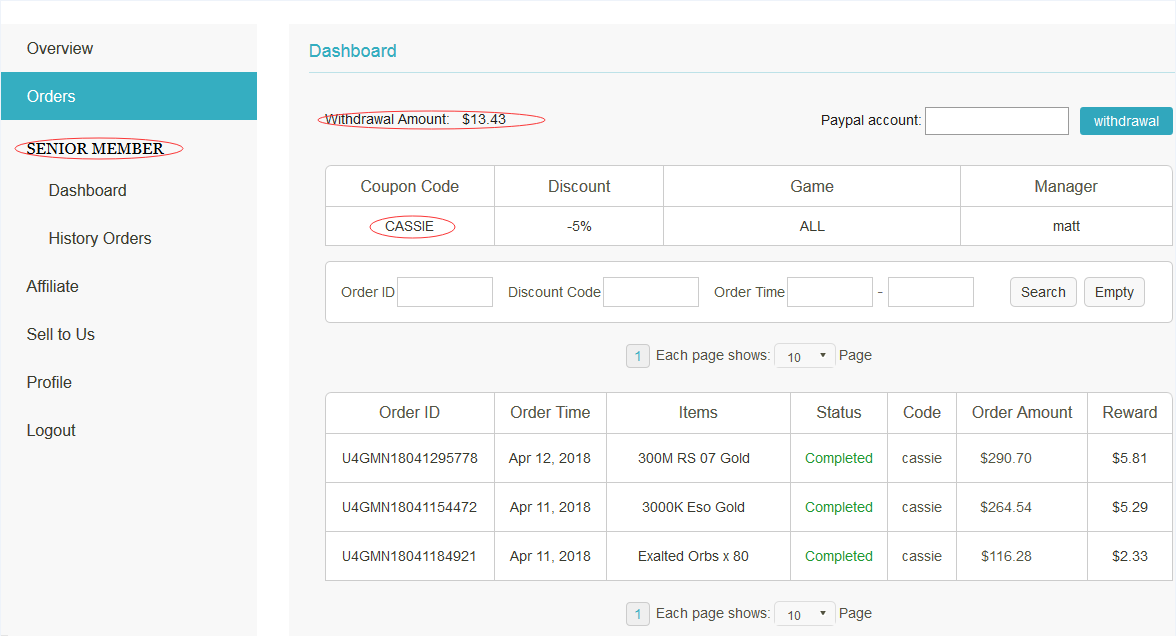The height and width of the screenshot is (636, 1176).
Task: Click the Discount column header
Action: [579, 186]
